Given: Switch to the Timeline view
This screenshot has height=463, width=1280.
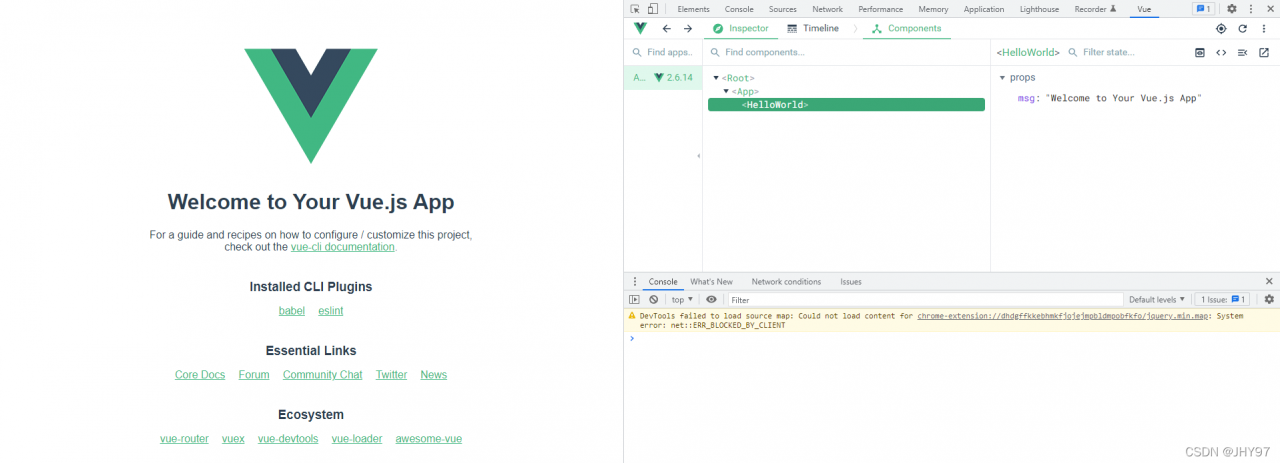Looking at the screenshot, I should tap(813, 28).
